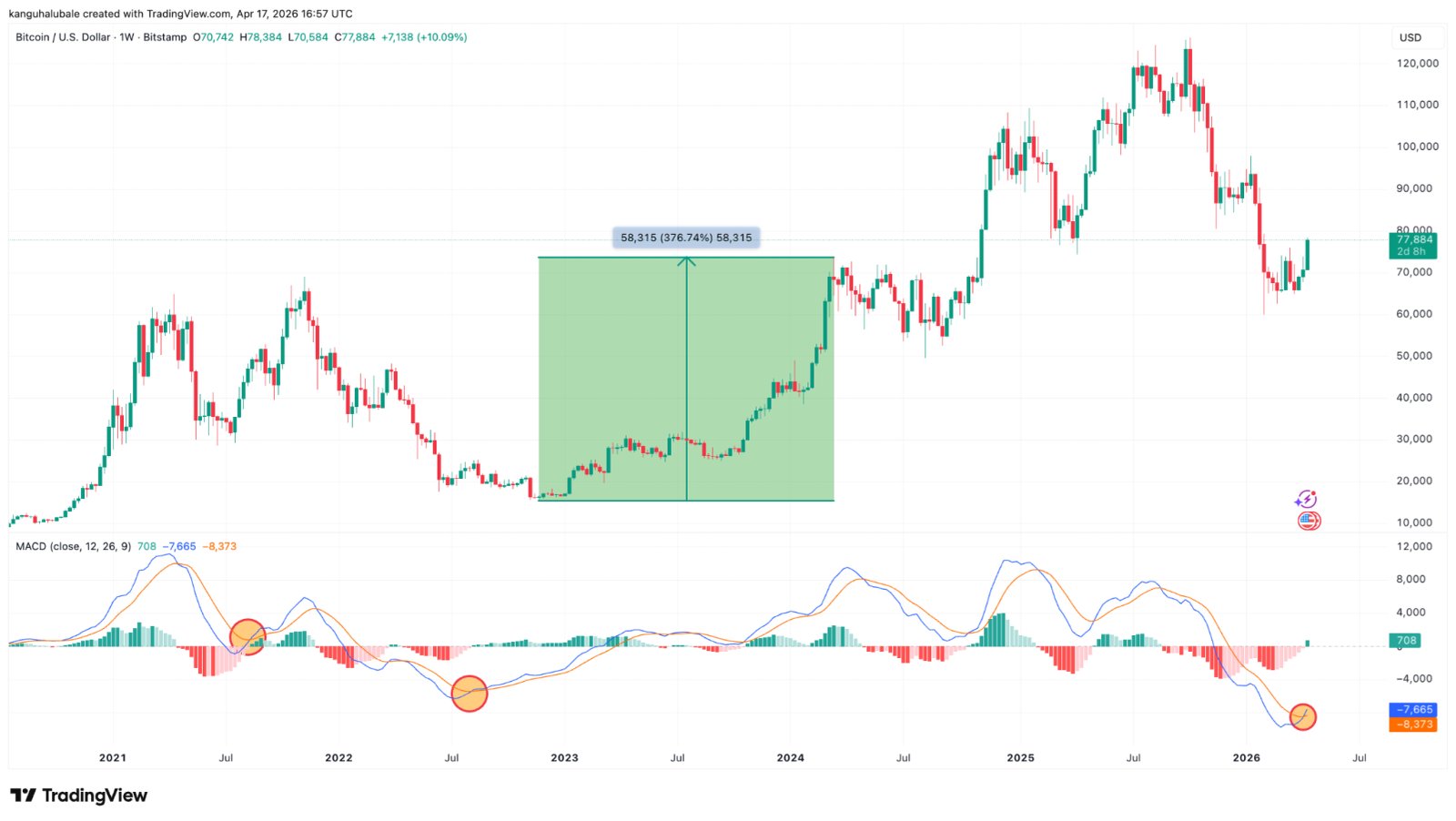Screen dimensions: 1456x821
Task: Open the 1W interval in the chart title
Action: [x=126, y=37]
